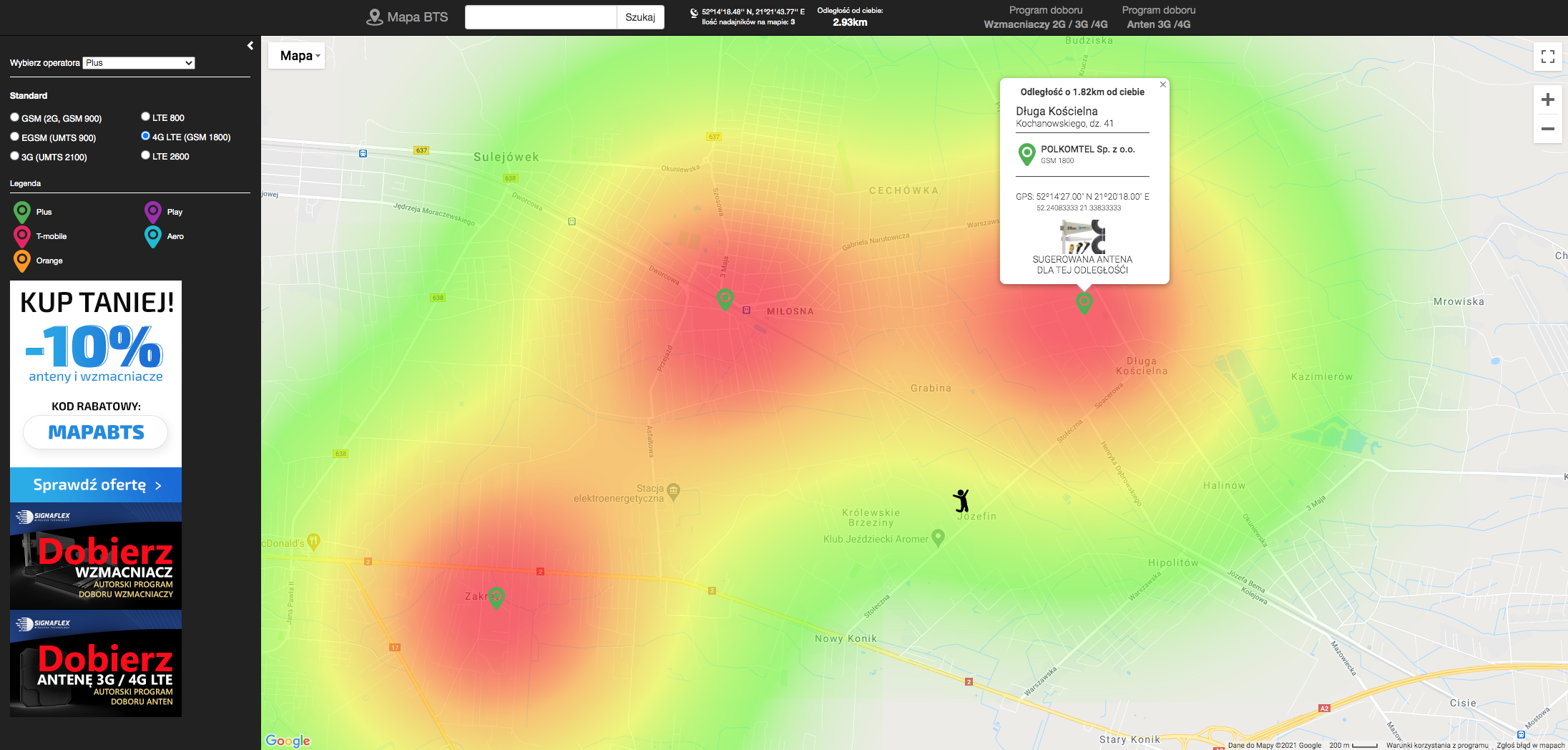Open the Klub Jeździecki Aromer place marker
The image size is (1568, 750).
point(939,537)
